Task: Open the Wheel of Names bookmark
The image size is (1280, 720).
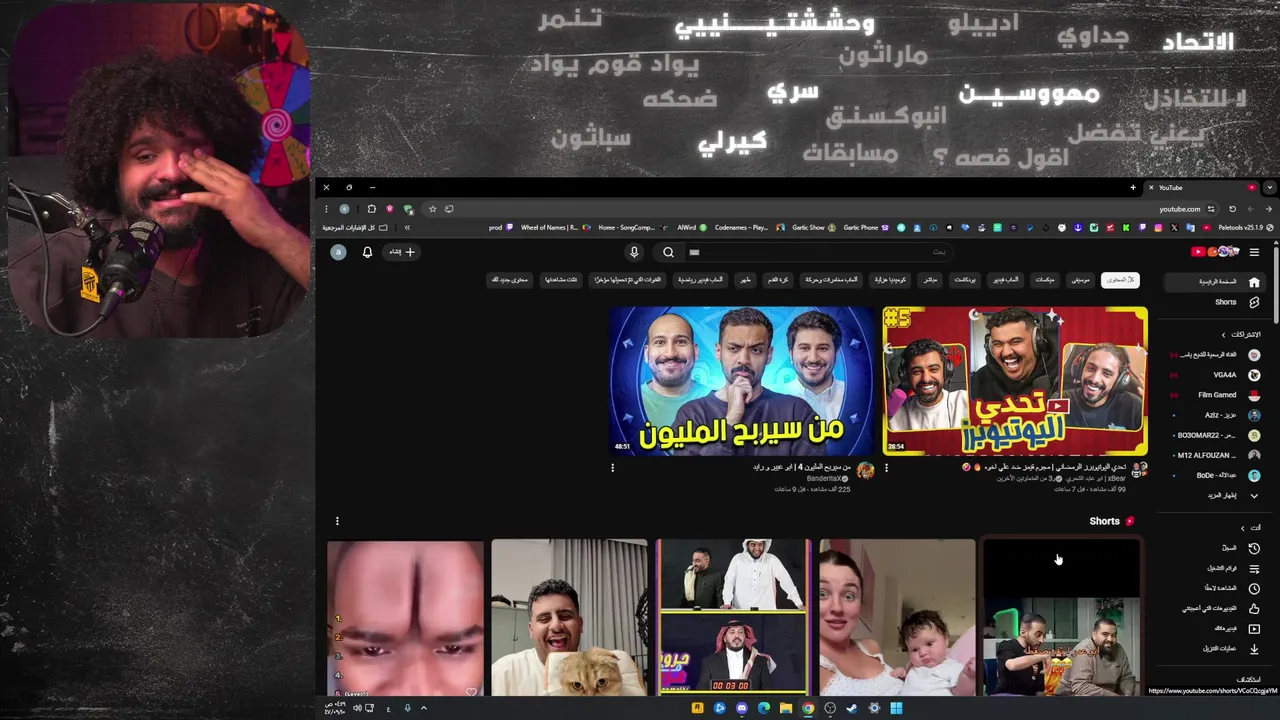Action: 555,227
